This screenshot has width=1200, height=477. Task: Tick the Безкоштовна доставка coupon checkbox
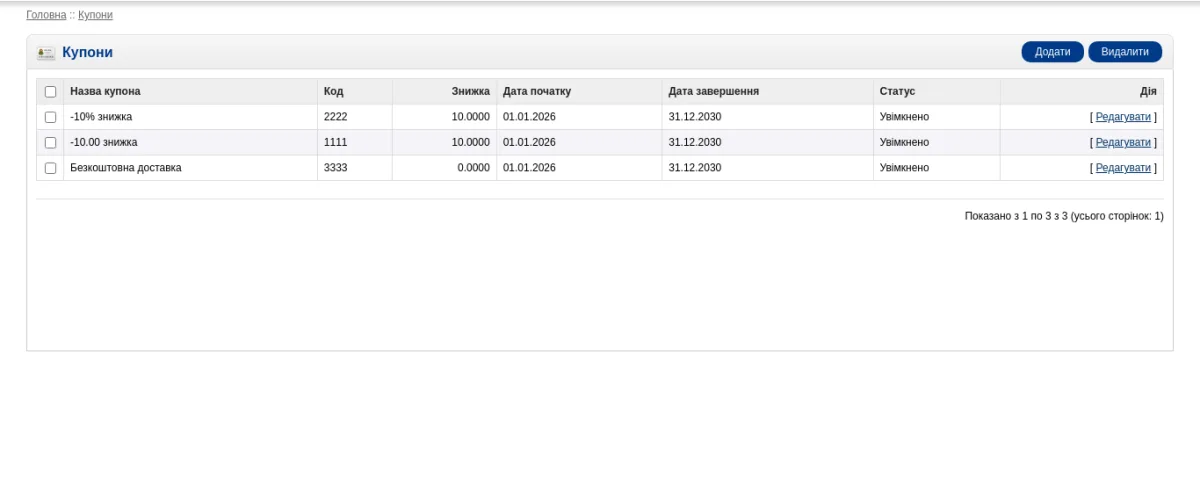tap(51, 168)
